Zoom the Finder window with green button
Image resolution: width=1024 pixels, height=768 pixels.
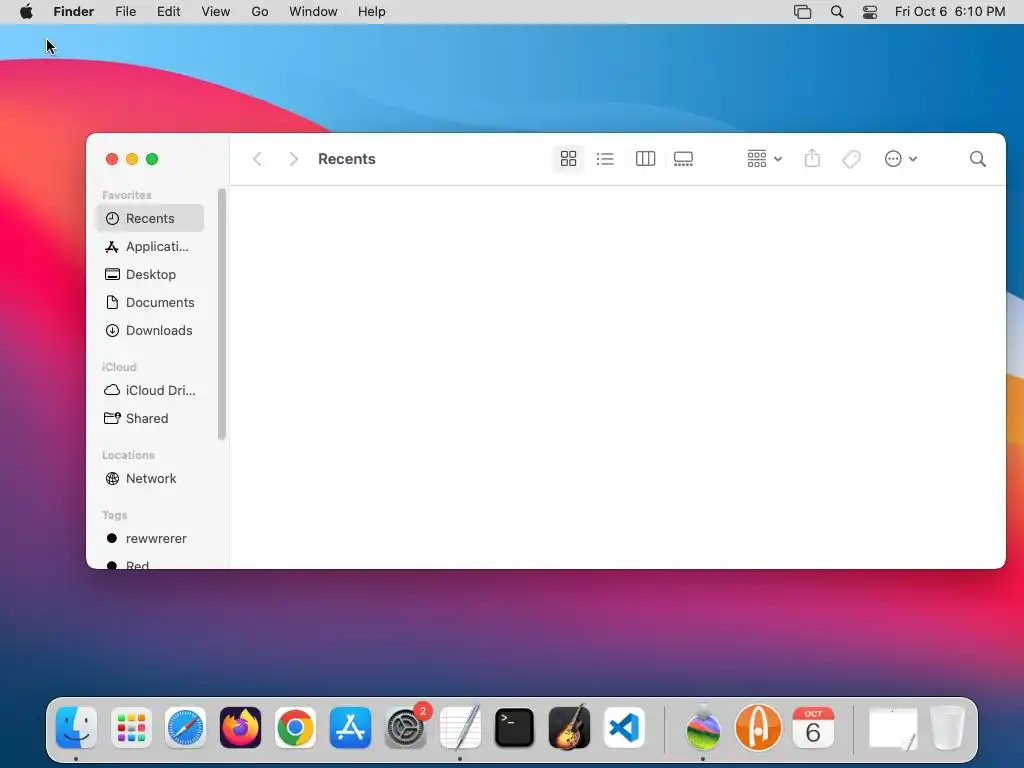pyautogui.click(x=152, y=159)
